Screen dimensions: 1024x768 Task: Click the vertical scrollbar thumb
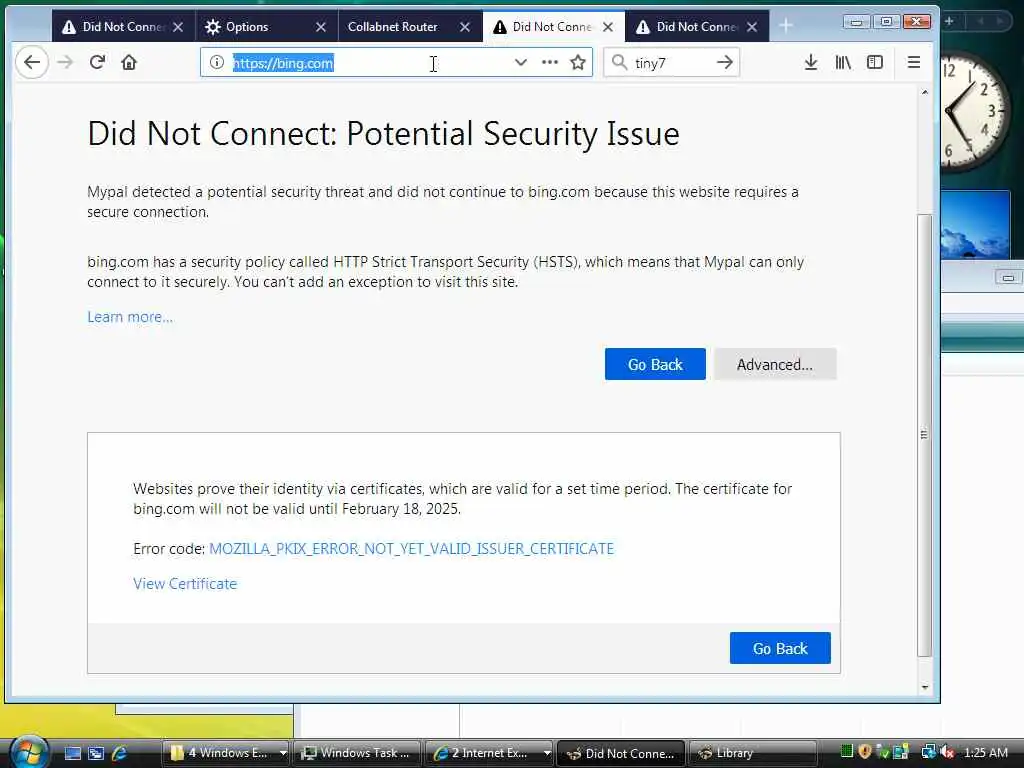point(924,435)
